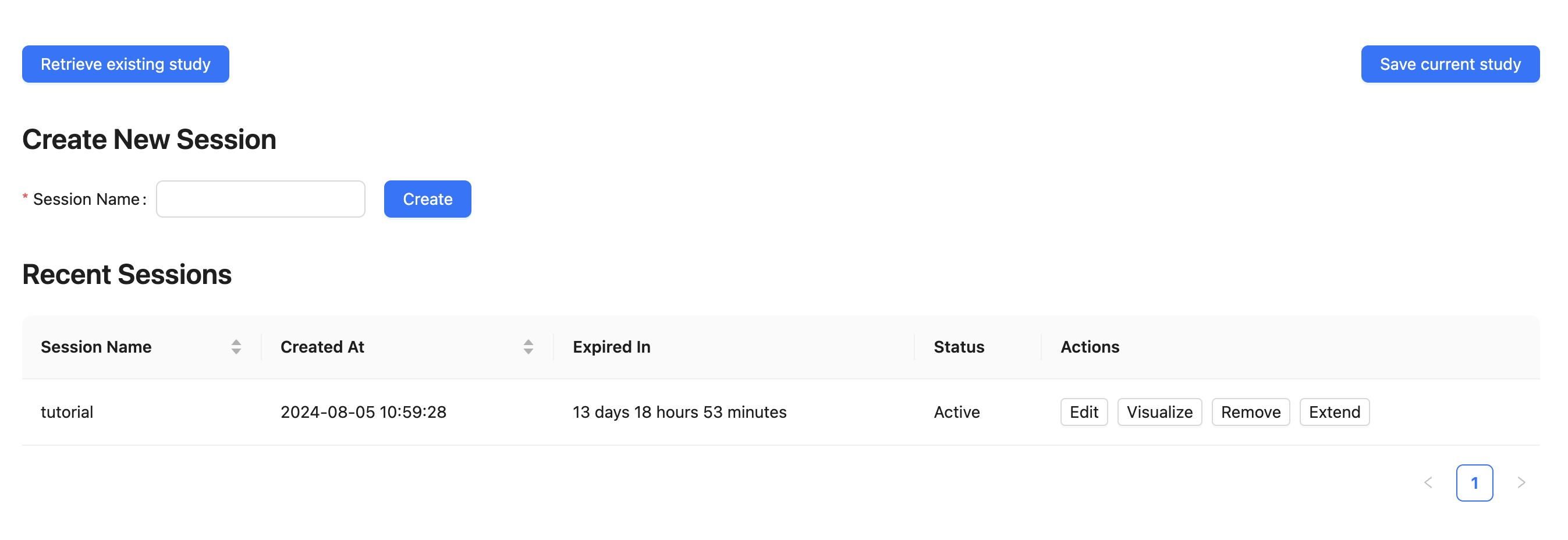
Task: Click the Actions column header
Action: point(1090,347)
